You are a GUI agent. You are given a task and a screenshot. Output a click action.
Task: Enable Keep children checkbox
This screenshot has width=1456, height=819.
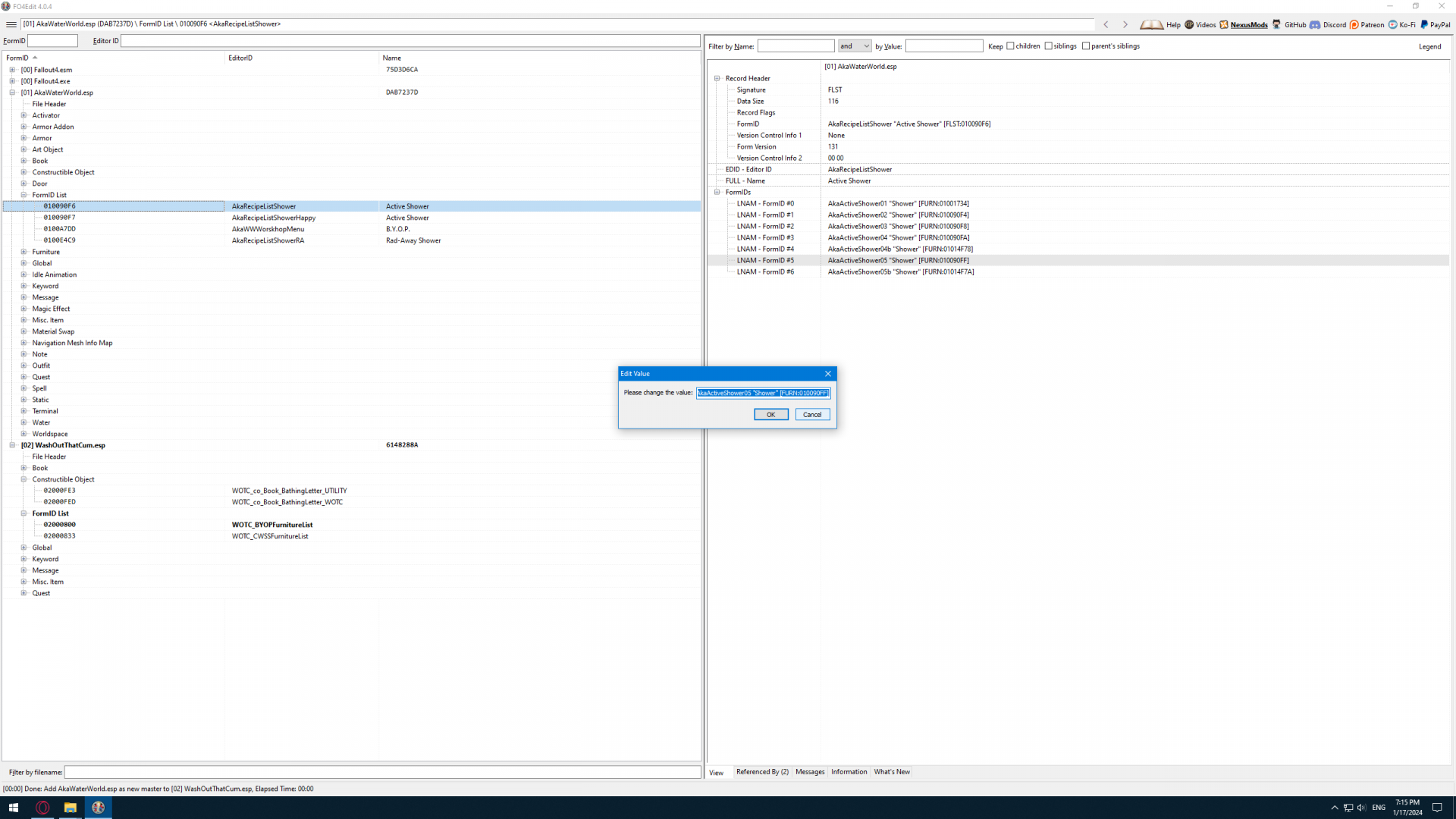pyautogui.click(x=1010, y=46)
